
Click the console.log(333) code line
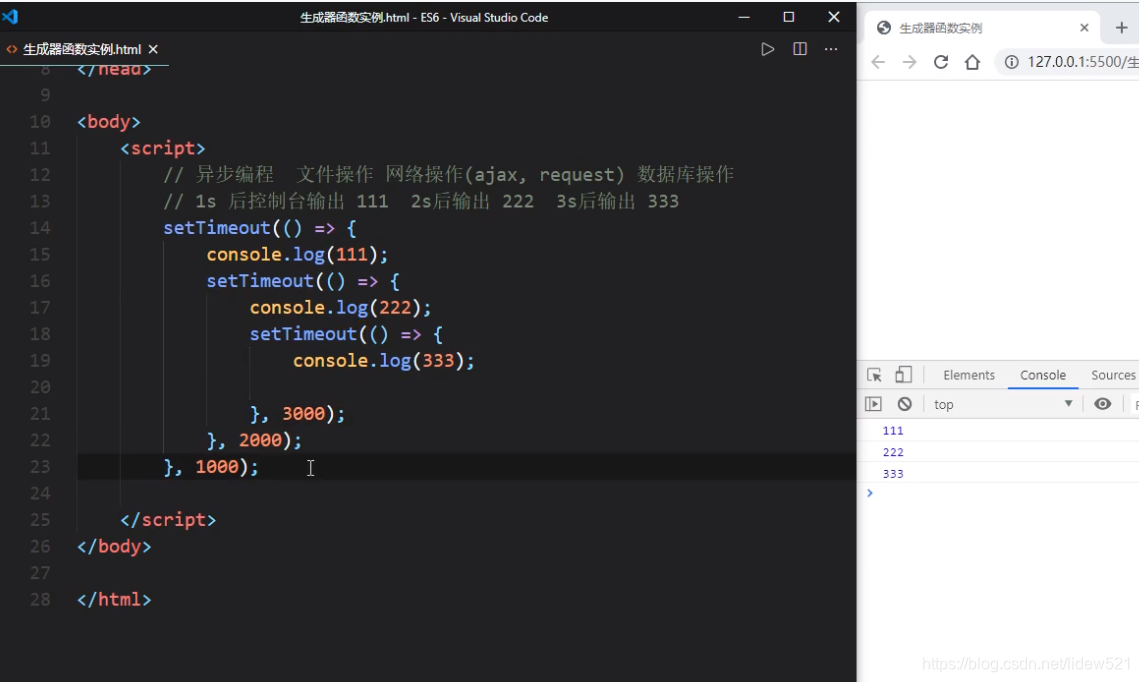[384, 361]
